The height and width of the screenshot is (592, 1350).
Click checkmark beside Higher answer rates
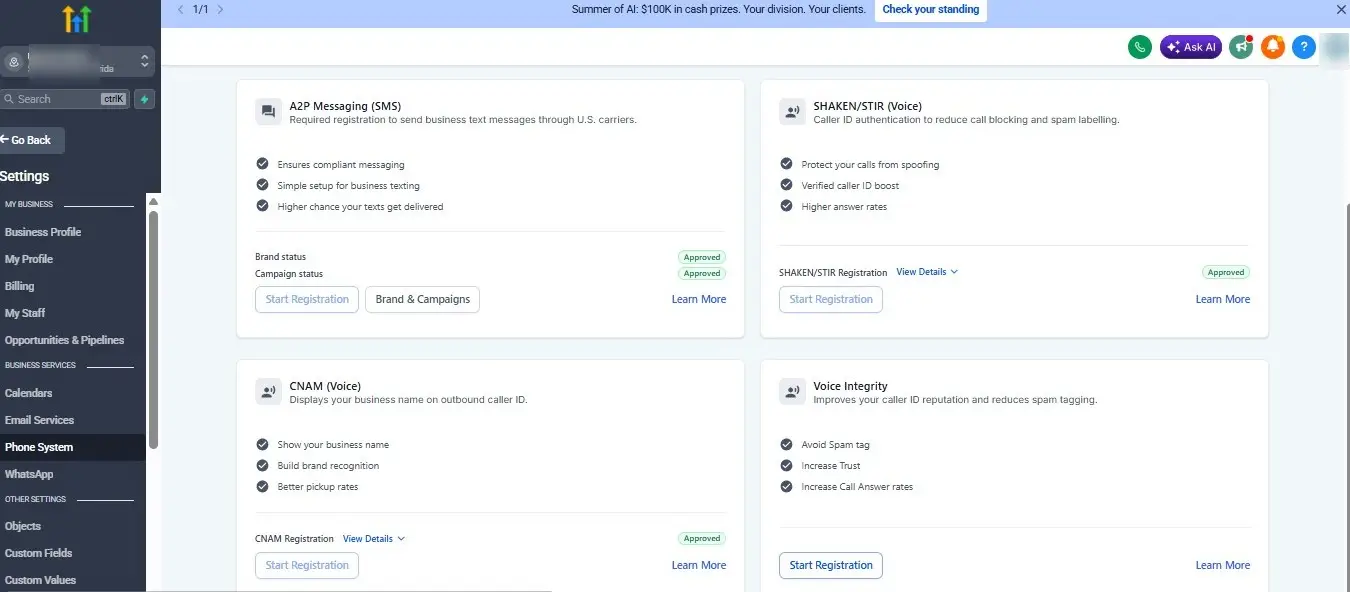(x=786, y=206)
